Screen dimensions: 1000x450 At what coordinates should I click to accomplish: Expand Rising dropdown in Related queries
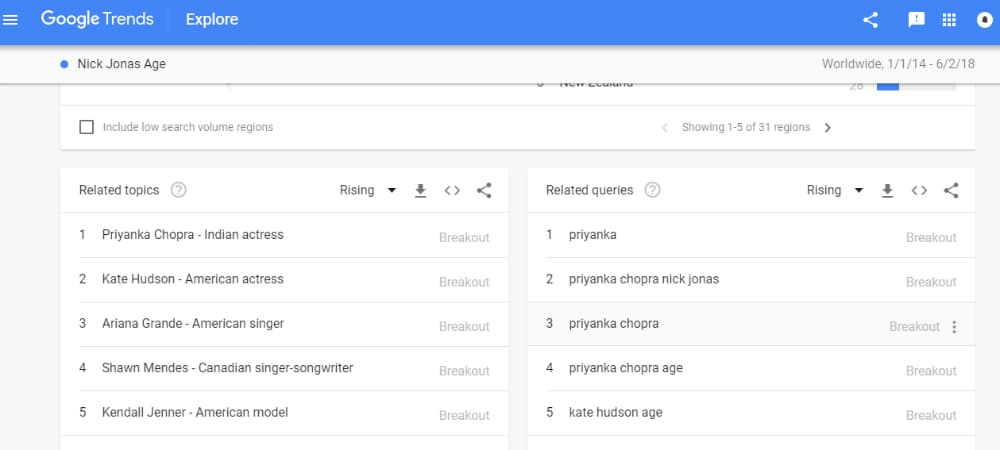[835, 190]
